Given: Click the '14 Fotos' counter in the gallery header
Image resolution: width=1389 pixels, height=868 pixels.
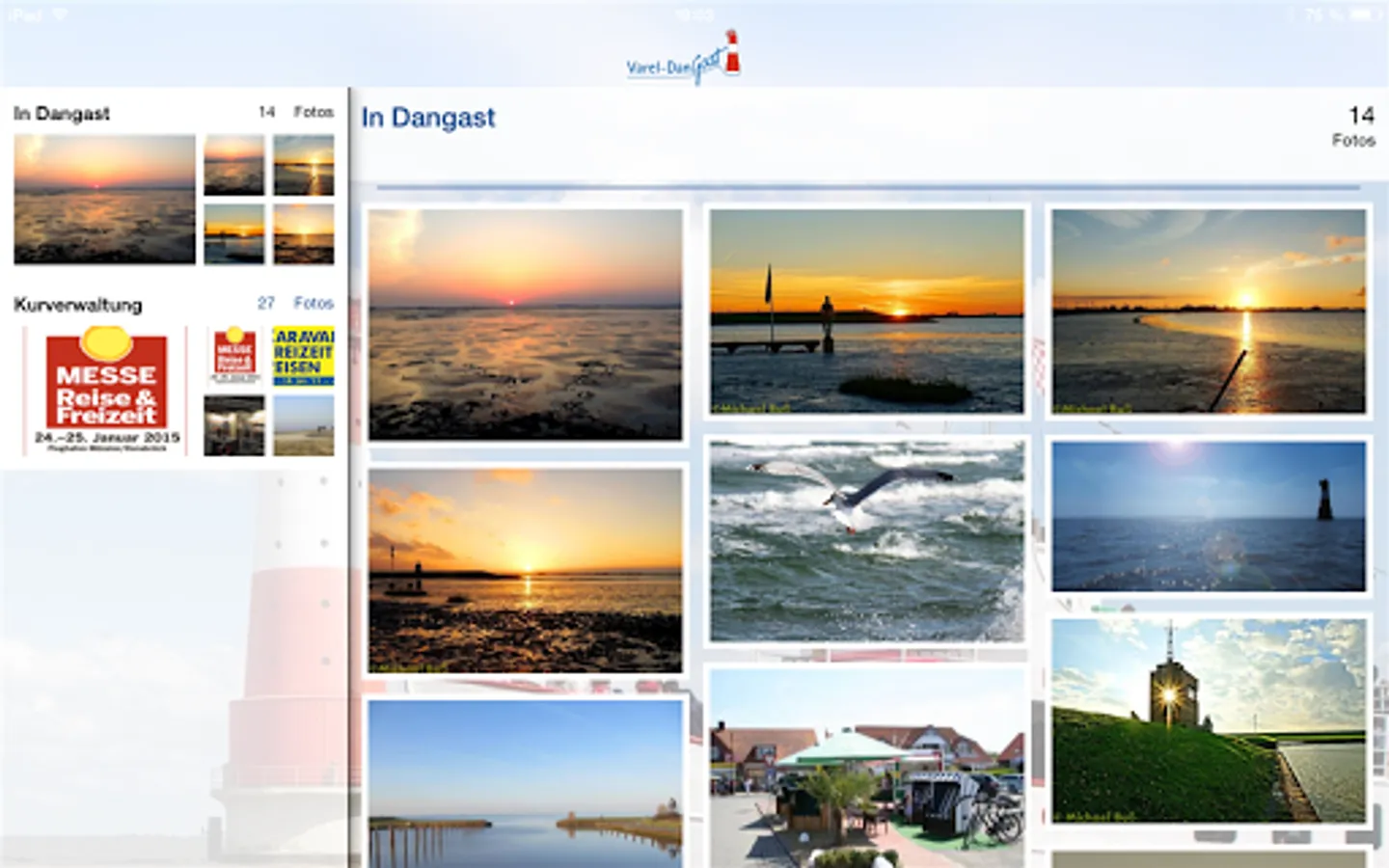Looking at the screenshot, I should 1354,126.
